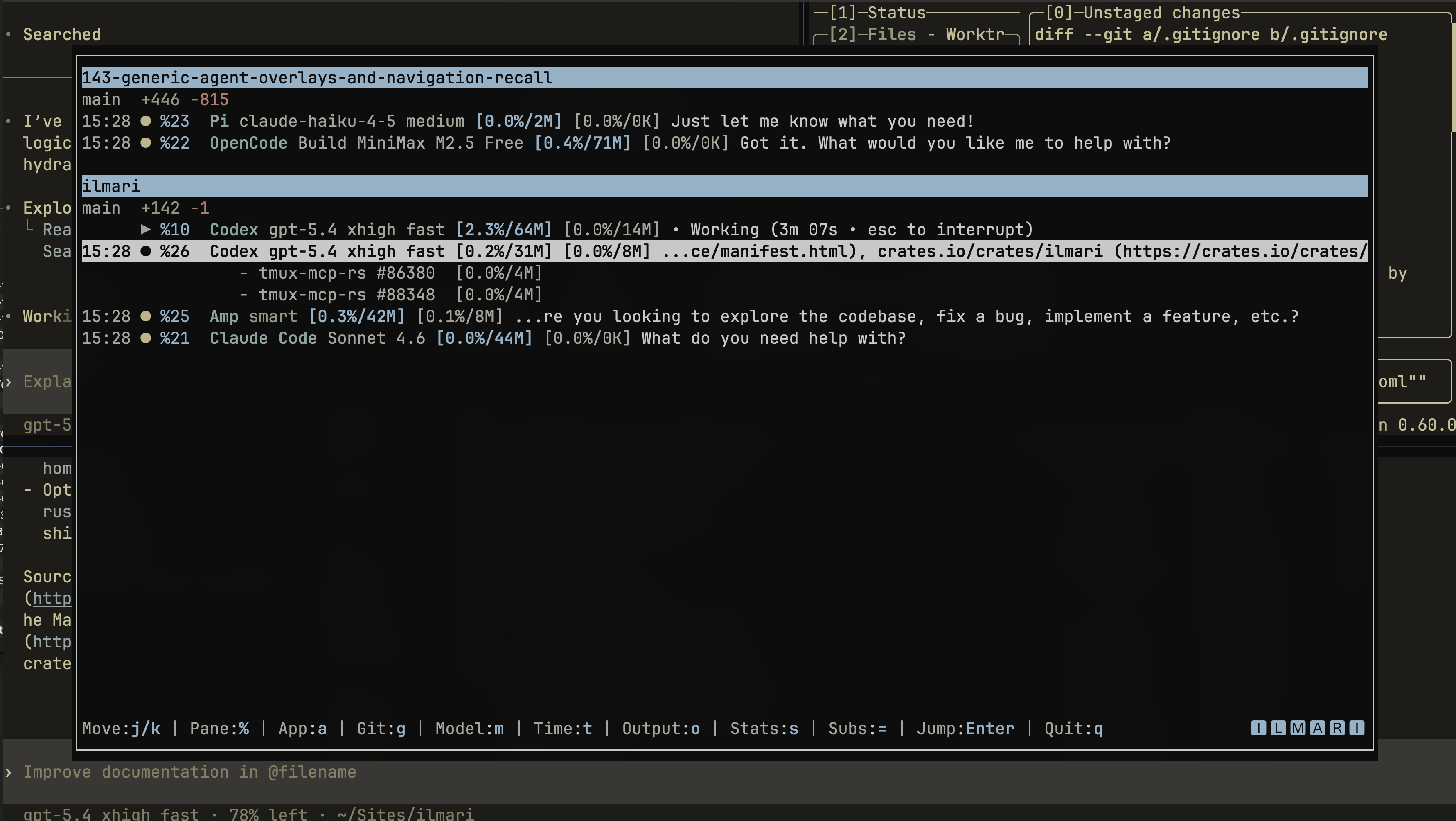Click the play arrow next to pane %10
Image resolution: width=1456 pixels, height=821 pixels.
pos(146,230)
